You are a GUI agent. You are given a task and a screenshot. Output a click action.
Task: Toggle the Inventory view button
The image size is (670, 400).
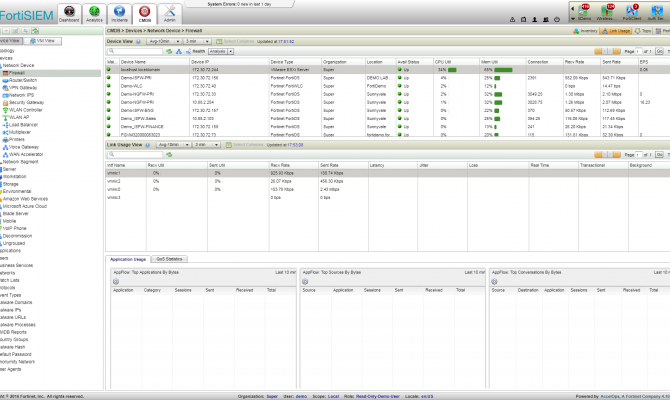585,31
